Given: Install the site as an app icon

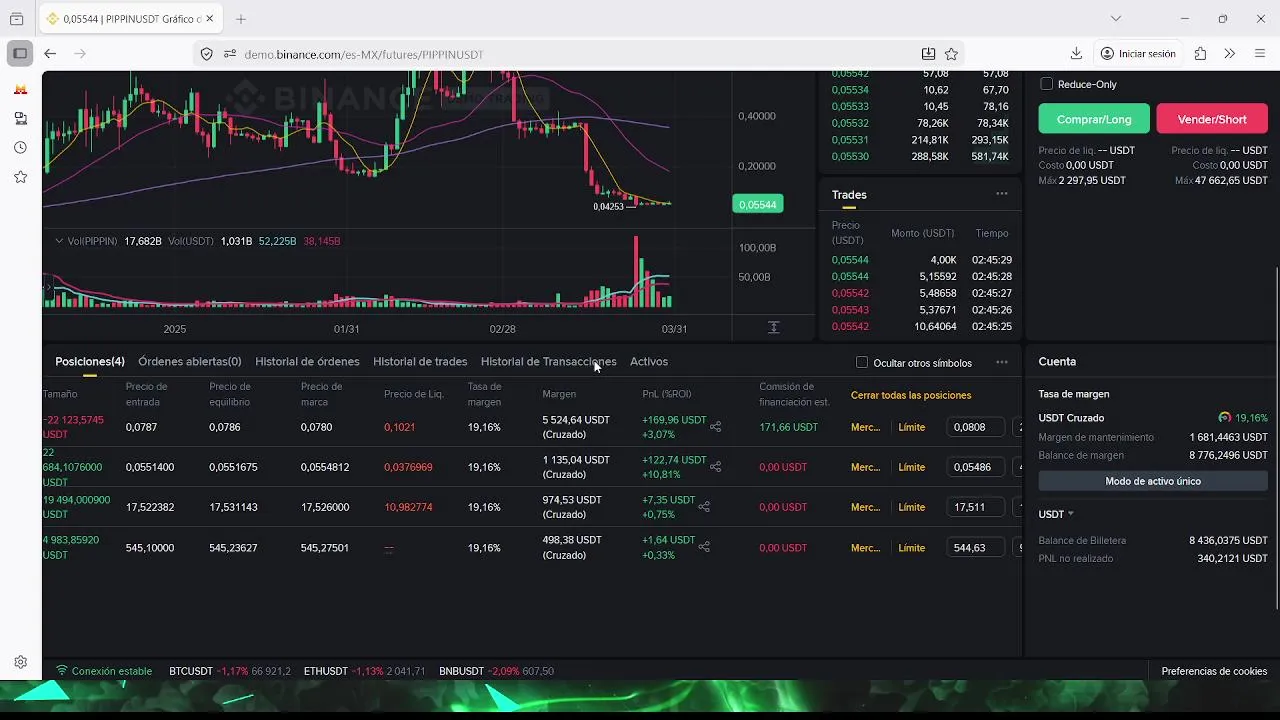Looking at the screenshot, I should [x=928, y=54].
